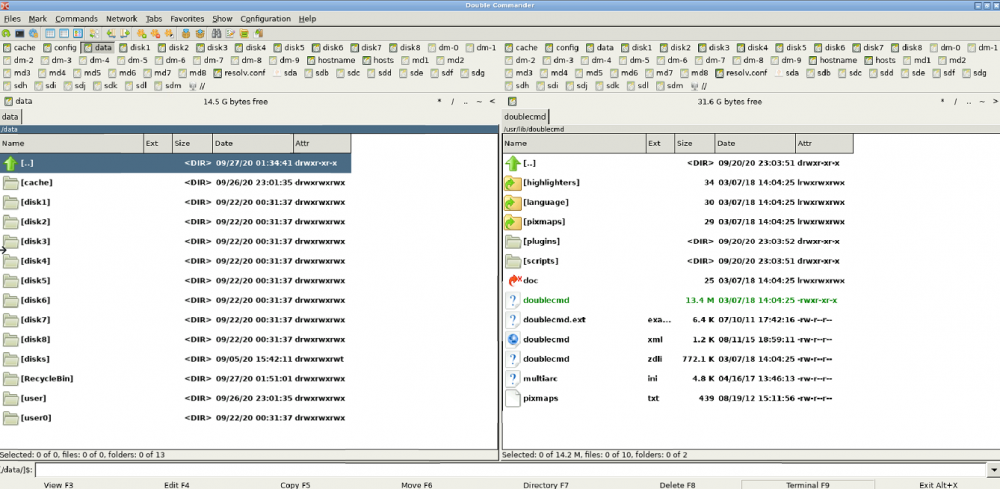The height and width of the screenshot is (489, 1000).
Task: Select the doublecmd tab in right panel
Action: (525, 117)
